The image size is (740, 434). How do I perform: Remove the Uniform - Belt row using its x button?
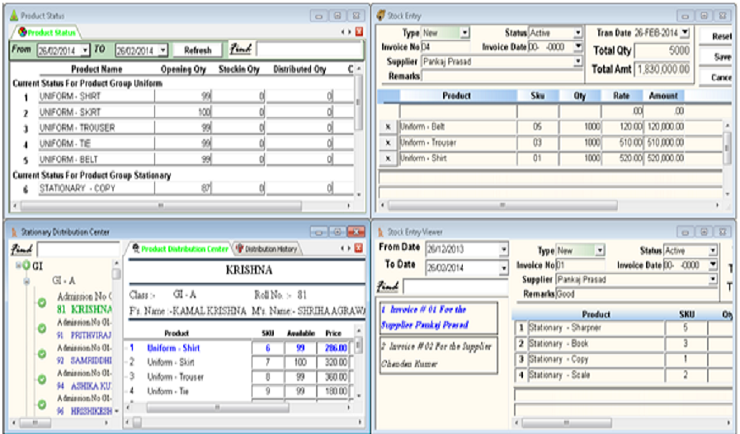388,127
